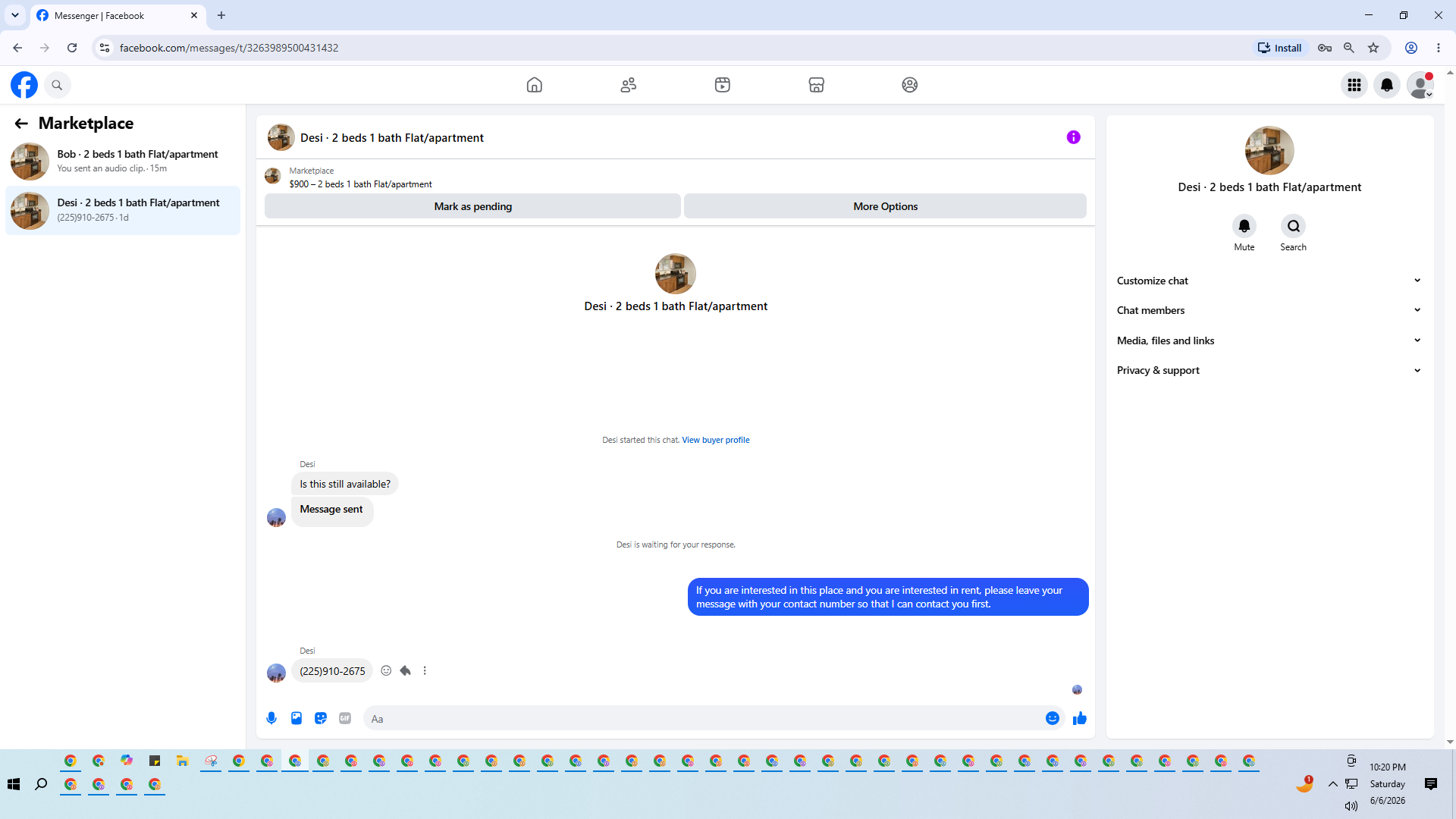Click the back arrow beside Marketplace
Image resolution: width=1456 pixels, height=819 pixels.
[21, 124]
